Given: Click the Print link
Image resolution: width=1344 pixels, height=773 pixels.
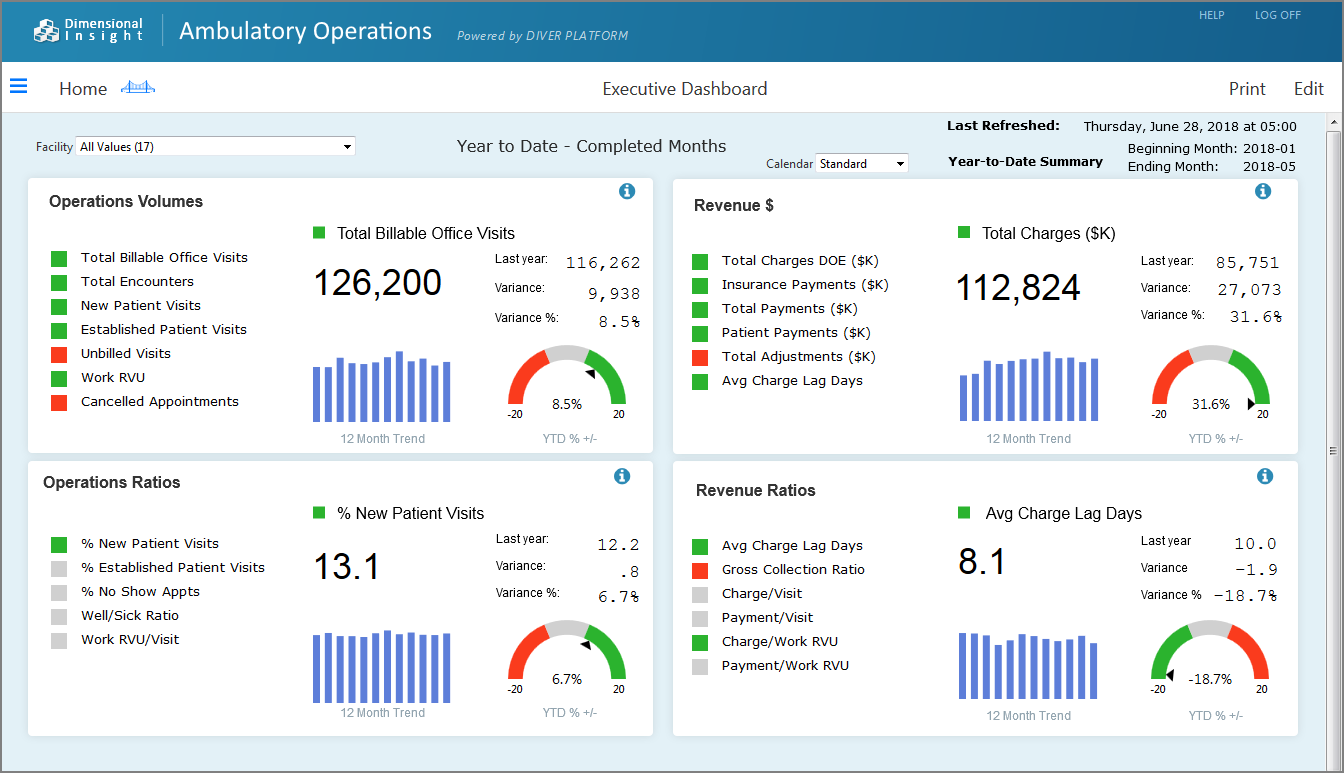Looking at the screenshot, I should (1246, 88).
